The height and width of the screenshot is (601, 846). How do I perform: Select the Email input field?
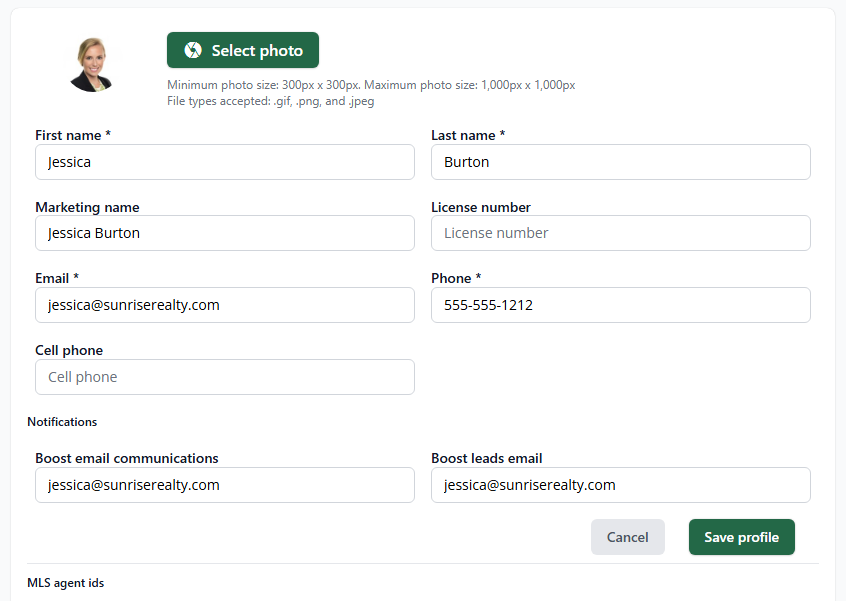[225, 305]
